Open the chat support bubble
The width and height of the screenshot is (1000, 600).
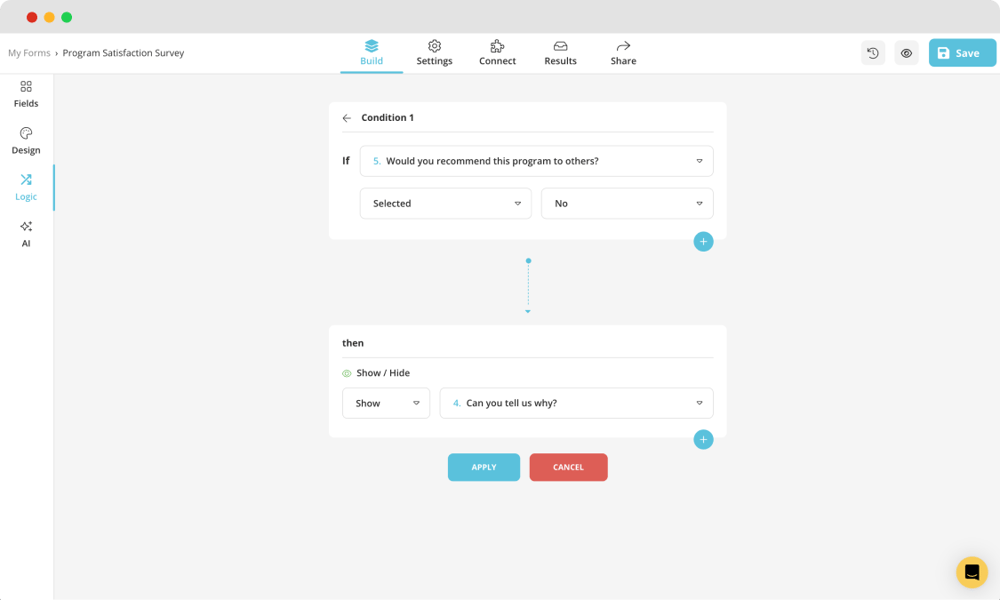[x=971, y=572]
